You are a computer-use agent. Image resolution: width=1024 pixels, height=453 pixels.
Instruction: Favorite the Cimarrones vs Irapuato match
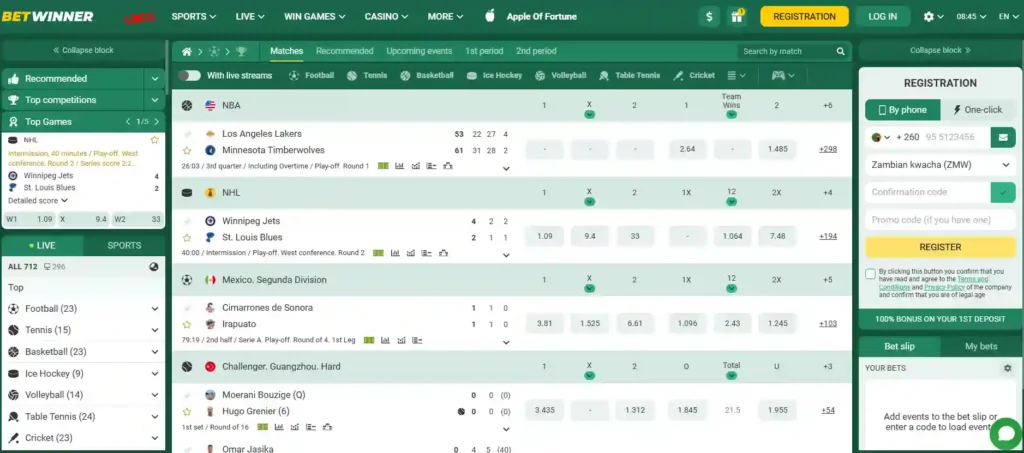[187, 324]
